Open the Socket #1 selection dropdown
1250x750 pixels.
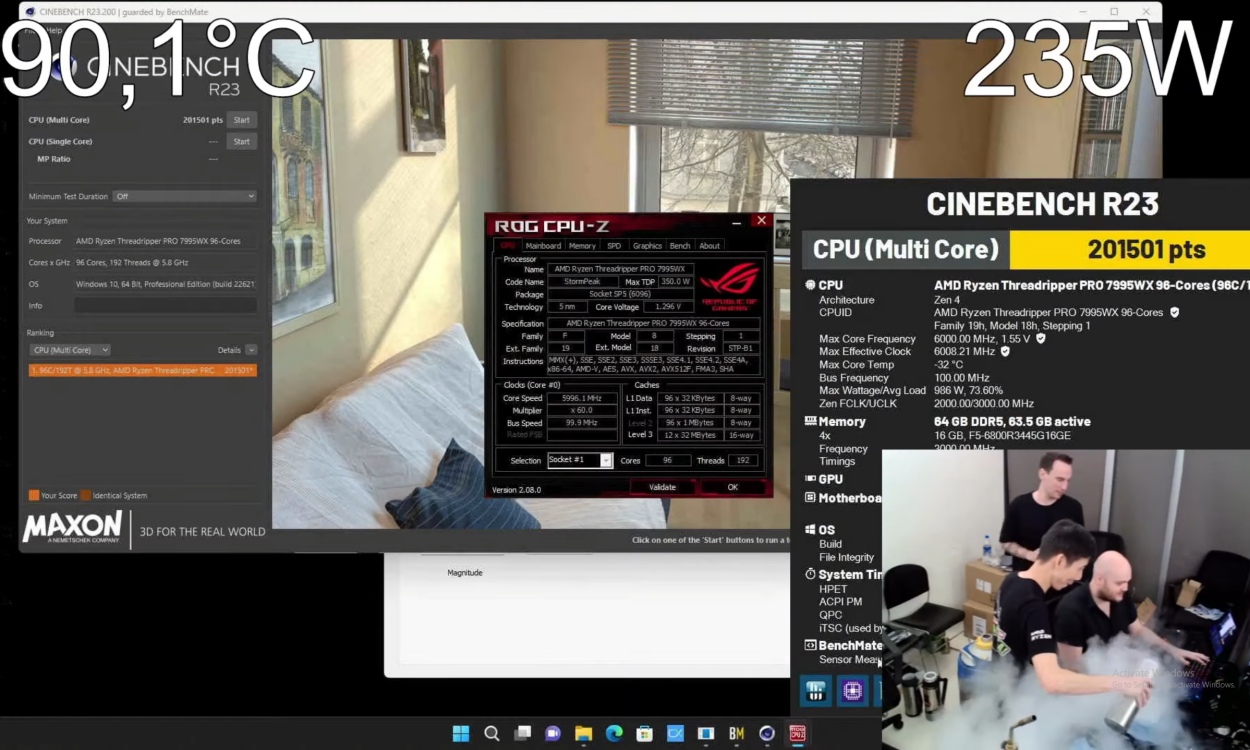click(x=580, y=460)
